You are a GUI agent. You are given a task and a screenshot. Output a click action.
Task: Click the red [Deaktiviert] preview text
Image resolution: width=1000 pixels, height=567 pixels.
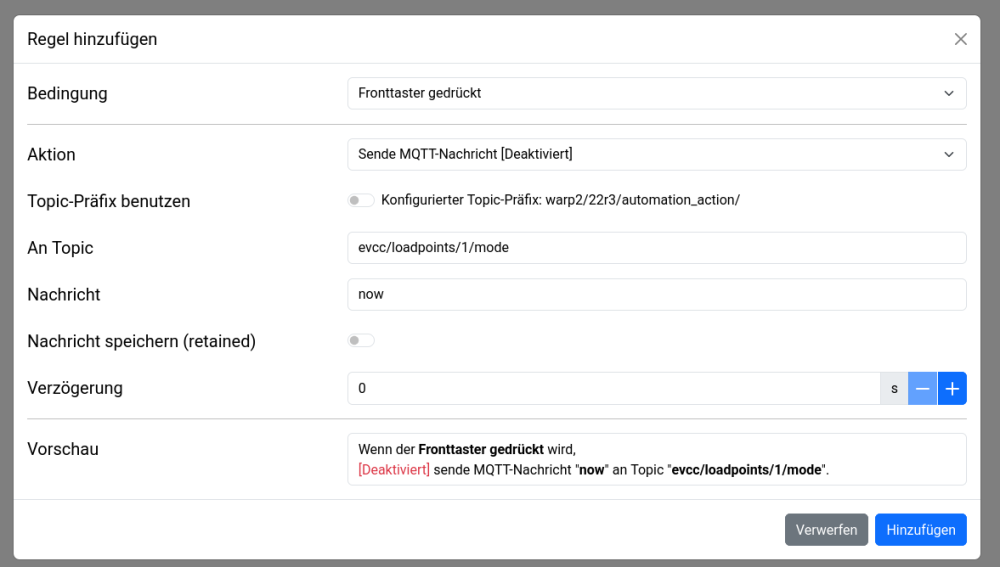tap(394, 470)
